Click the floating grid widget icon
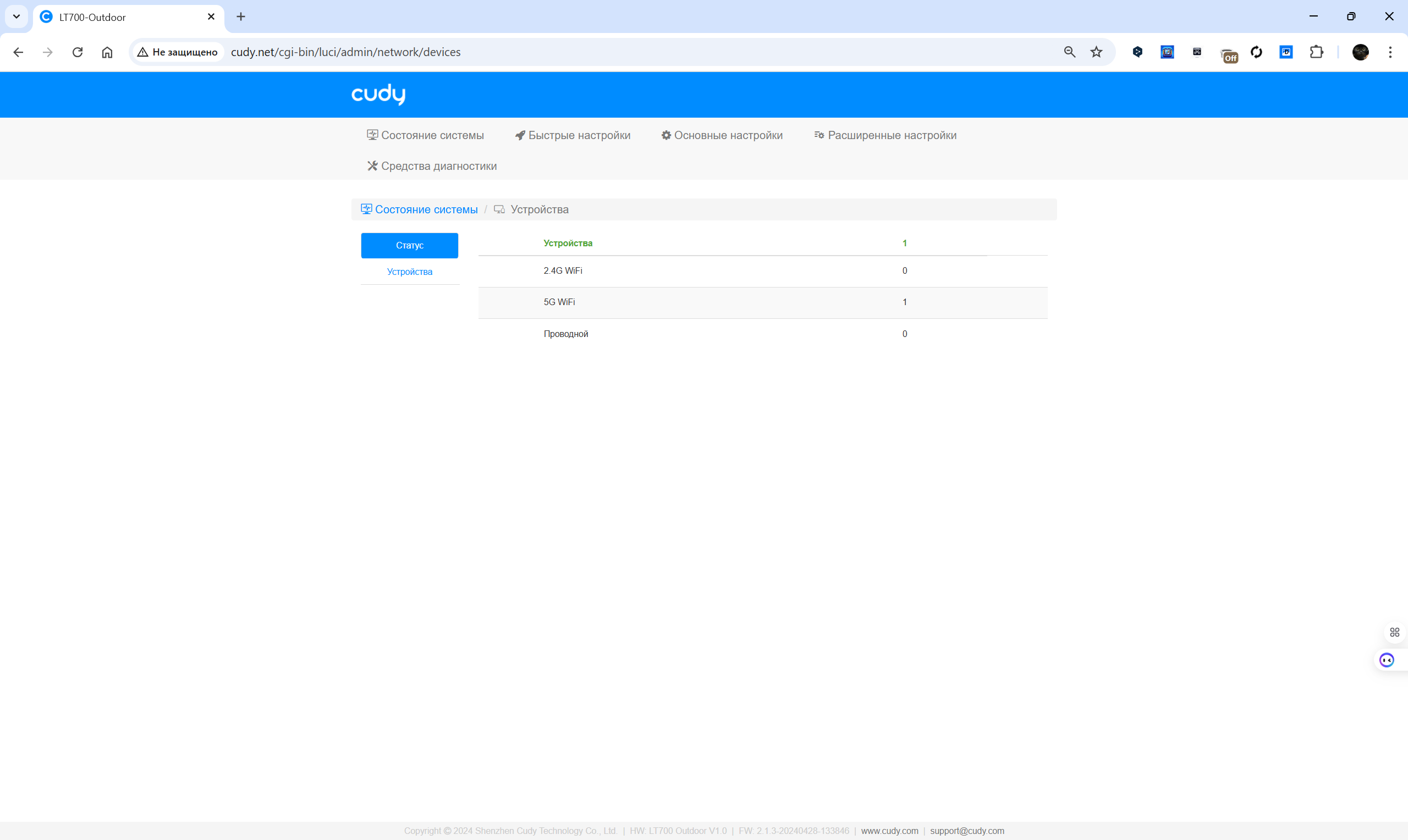This screenshot has width=1408, height=840. click(1394, 632)
